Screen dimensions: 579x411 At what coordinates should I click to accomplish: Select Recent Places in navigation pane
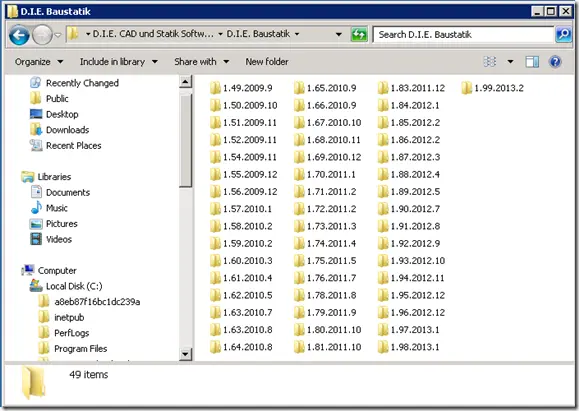(x=65, y=145)
